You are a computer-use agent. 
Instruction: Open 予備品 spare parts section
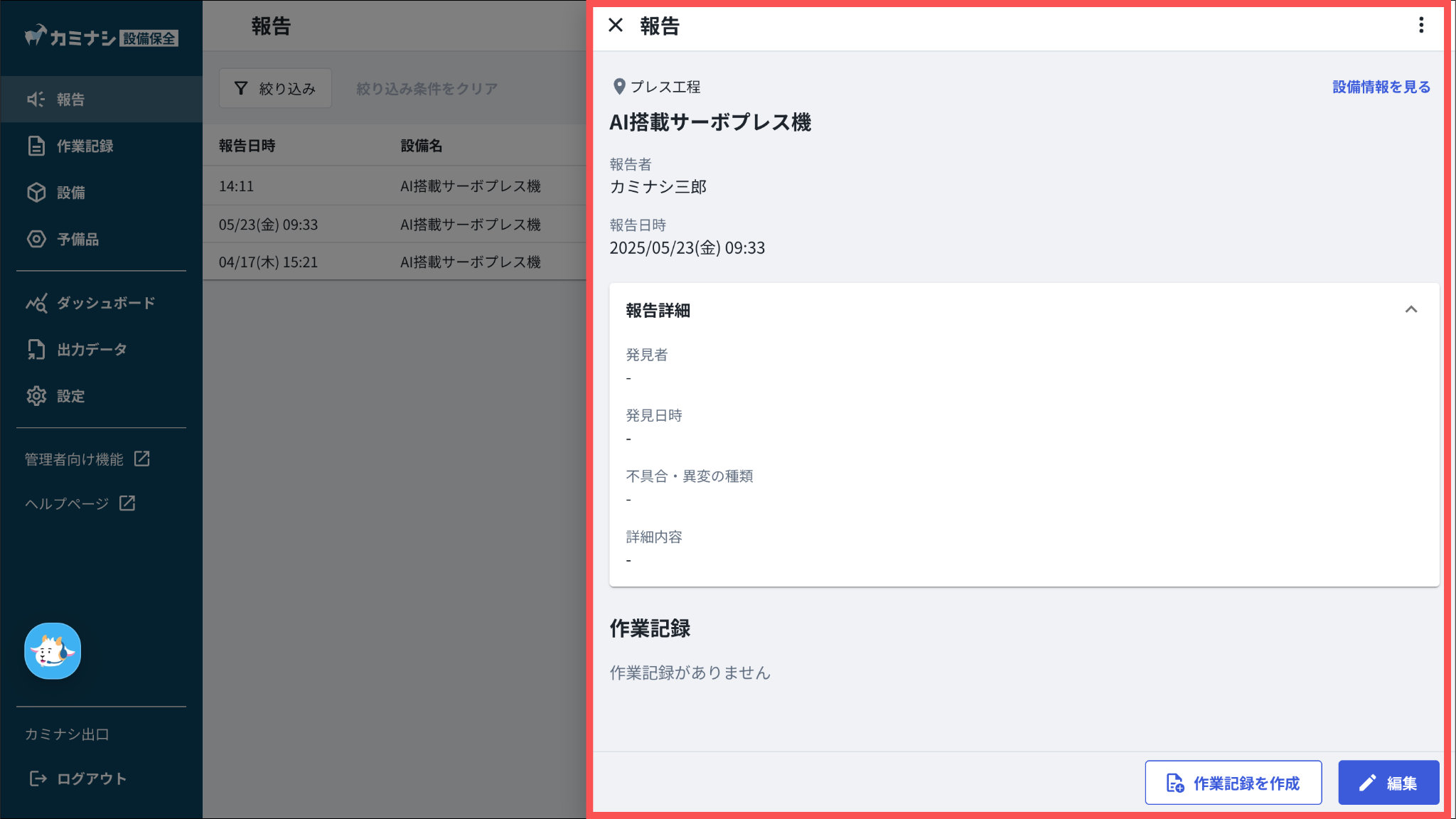[x=77, y=239]
